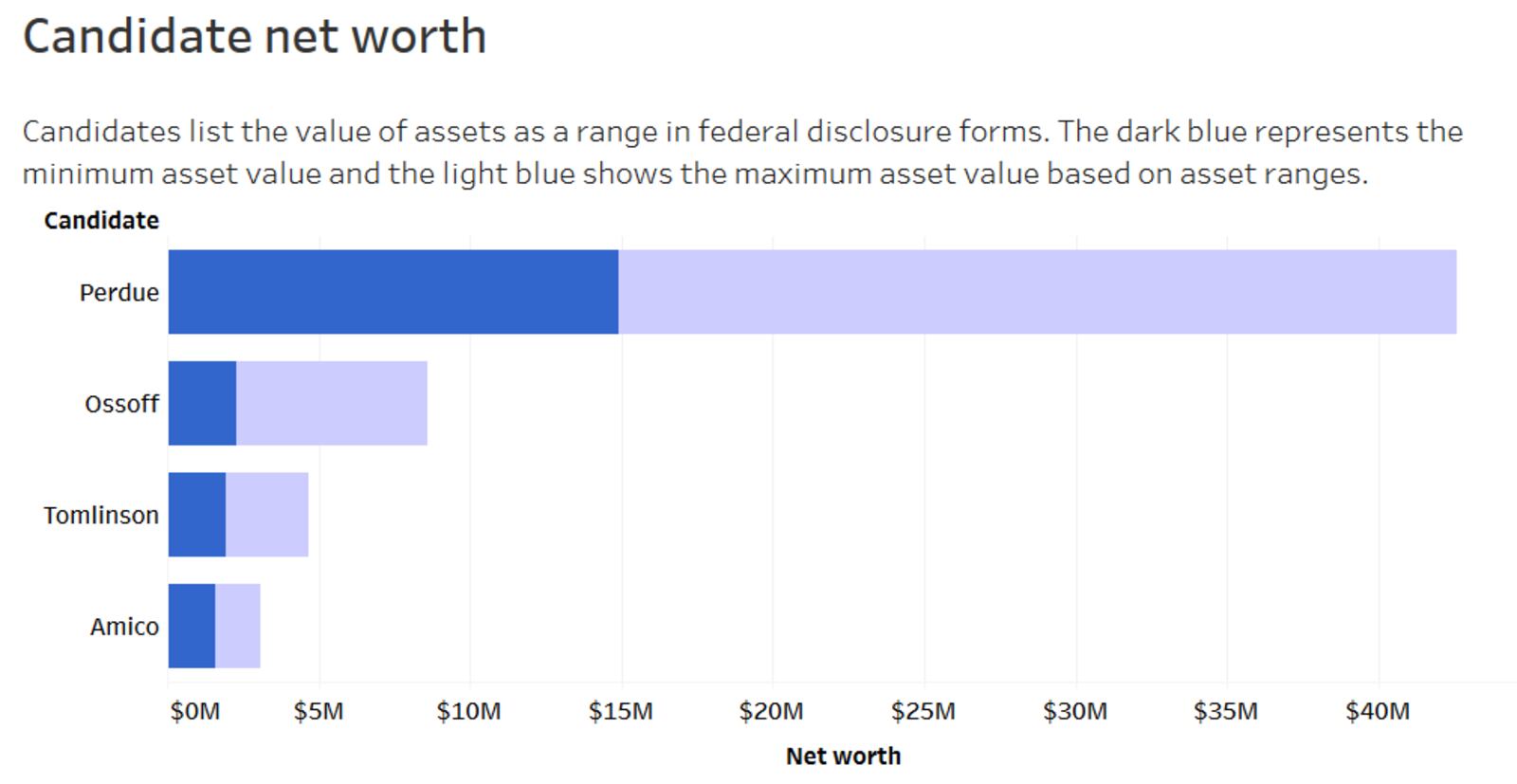Viewport: 1517px width, 784px height.
Task: Click the "Candidate net worth" chart title
Action: [254, 37]
